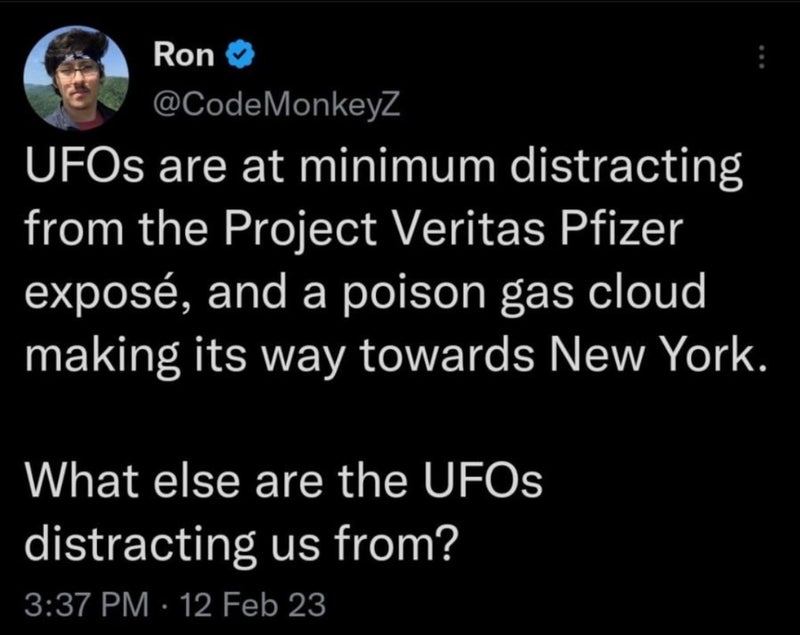Click Ron's profile picture
The height and width of the screenshot is (635, 800).
coord(78,78)
